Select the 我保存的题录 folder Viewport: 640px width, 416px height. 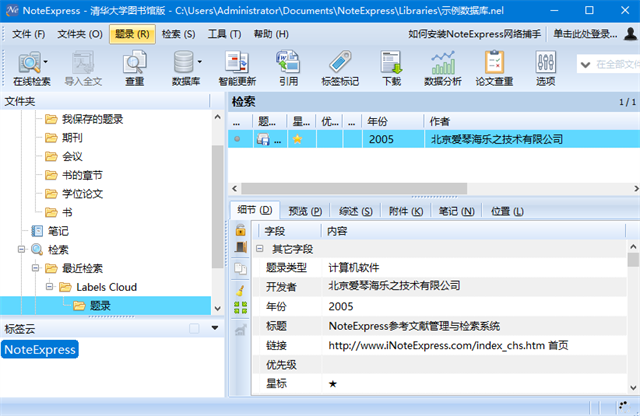click(92, 119)
